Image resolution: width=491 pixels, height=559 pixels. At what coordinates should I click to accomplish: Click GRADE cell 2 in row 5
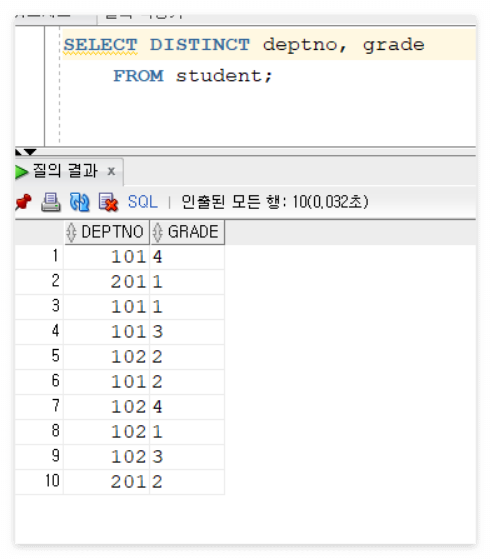click(187, 357)
